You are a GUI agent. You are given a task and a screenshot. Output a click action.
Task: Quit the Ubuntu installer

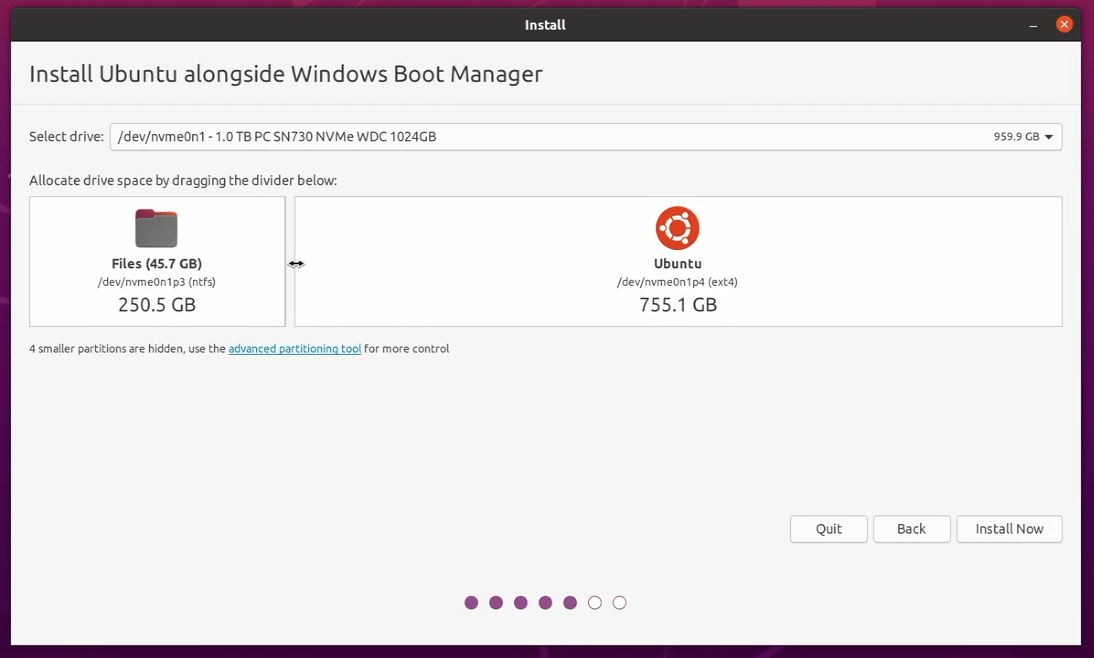(x=828, y=529)
